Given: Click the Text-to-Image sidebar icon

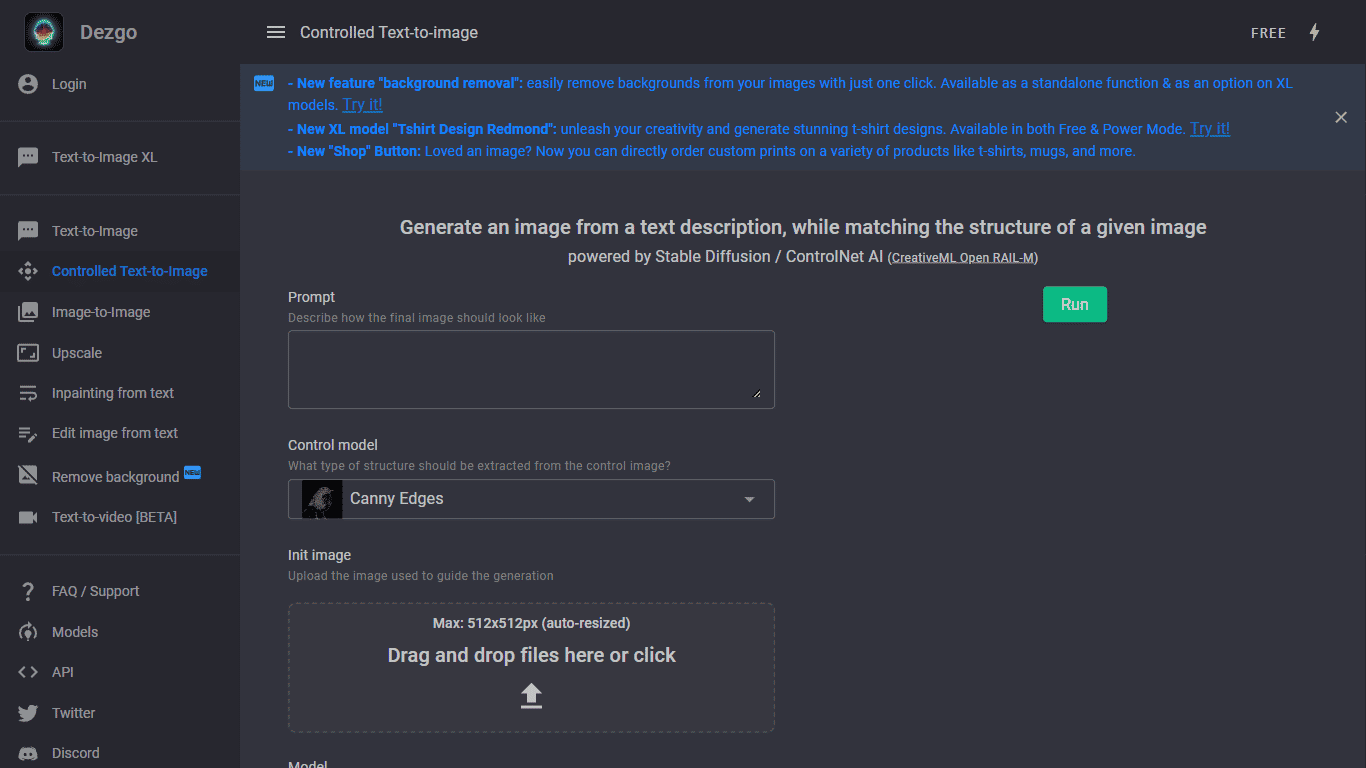Looking at the screenshot, I should click(28, 231).
